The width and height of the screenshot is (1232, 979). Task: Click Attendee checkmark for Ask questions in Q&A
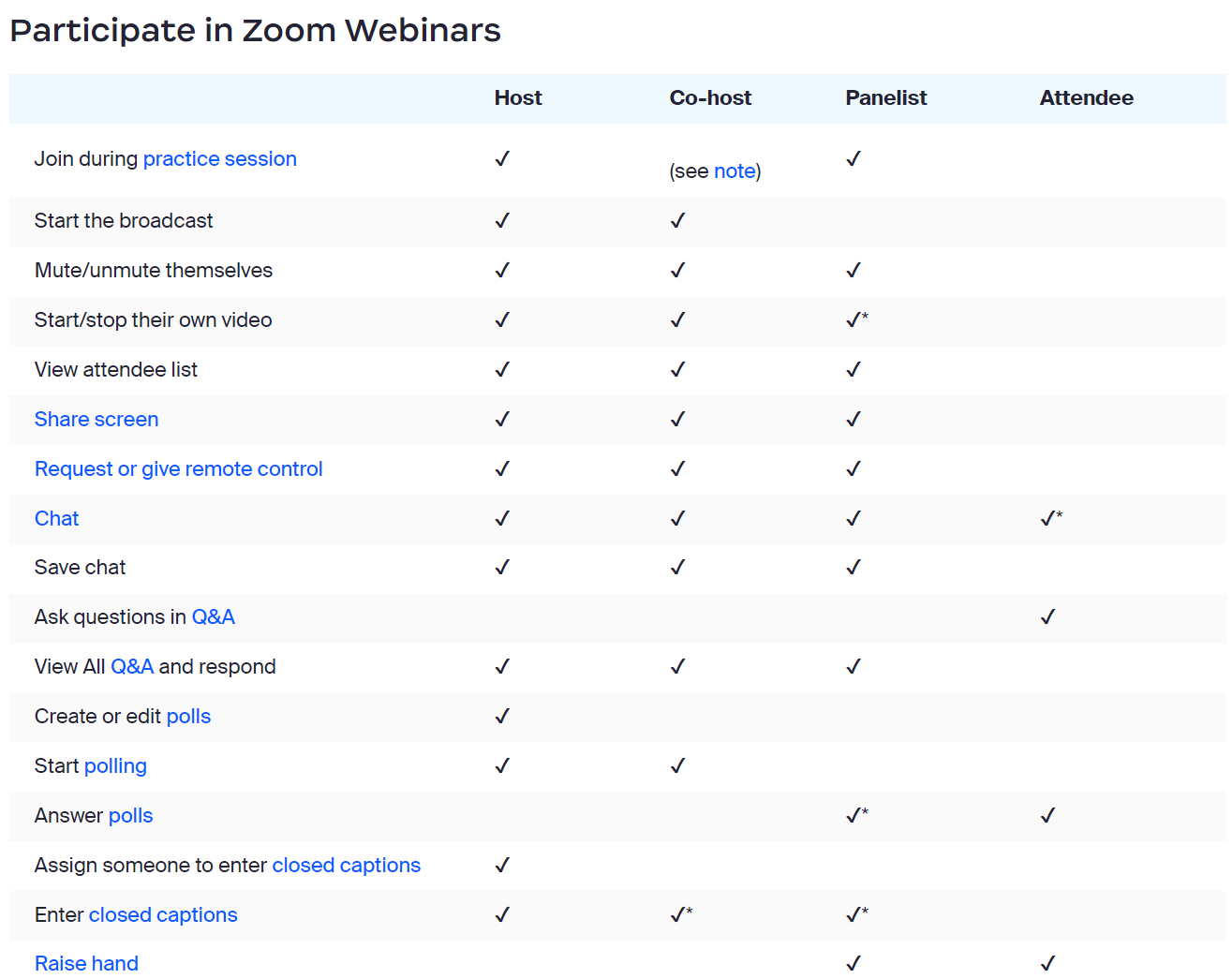pos(1047,616)
